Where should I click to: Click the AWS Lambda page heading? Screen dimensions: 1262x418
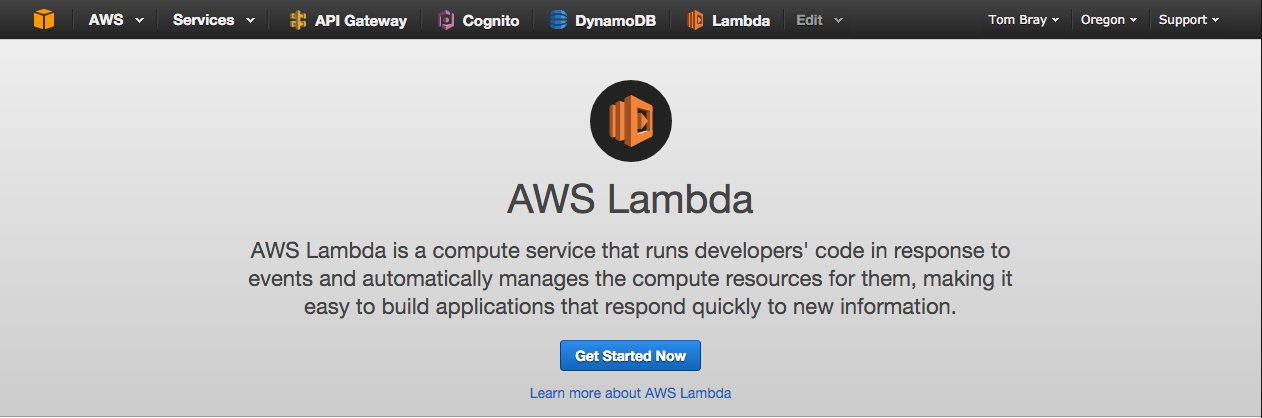click(630, 200)
